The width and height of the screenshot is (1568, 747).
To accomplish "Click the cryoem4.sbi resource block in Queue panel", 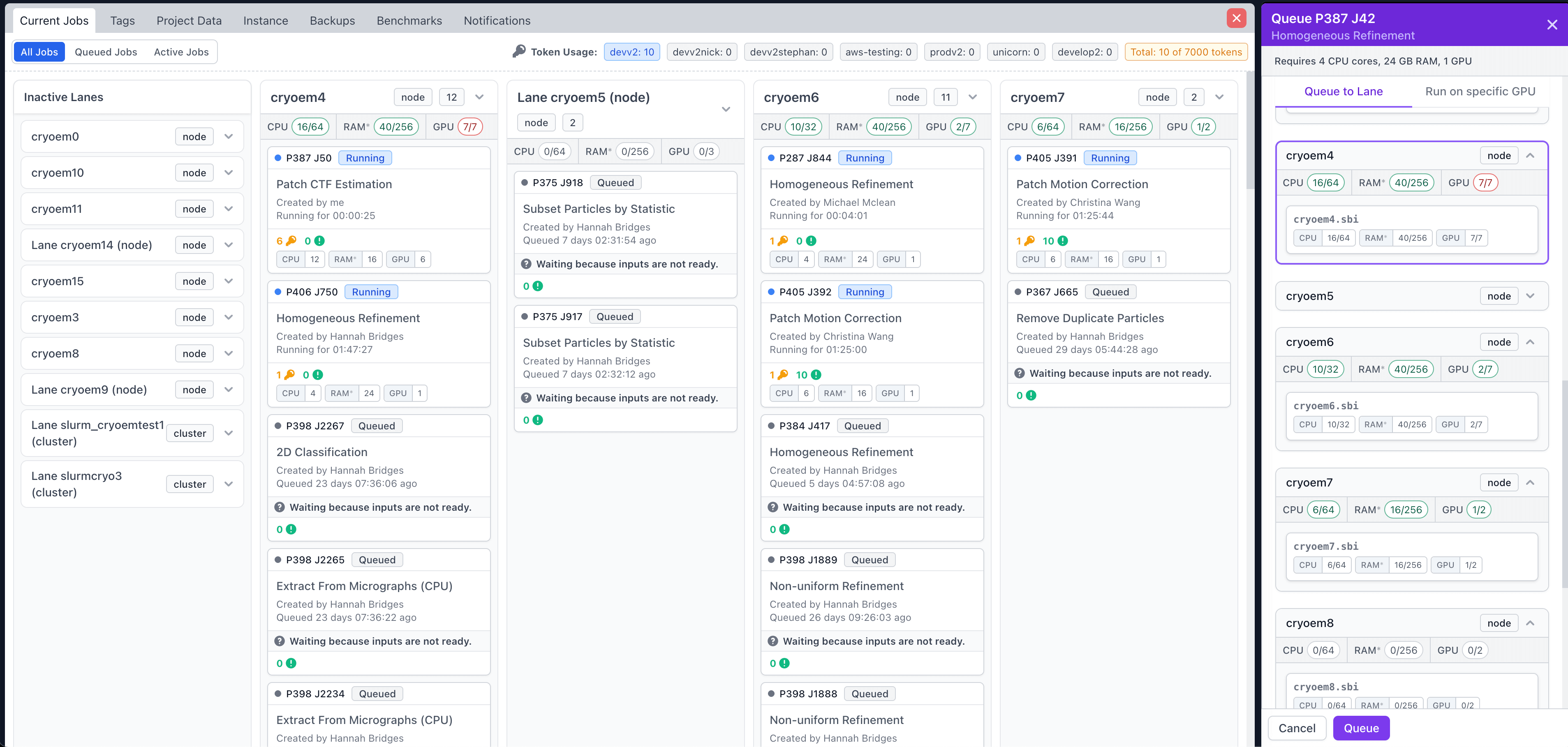I will pyautogui.click(x=1411, y=229).
